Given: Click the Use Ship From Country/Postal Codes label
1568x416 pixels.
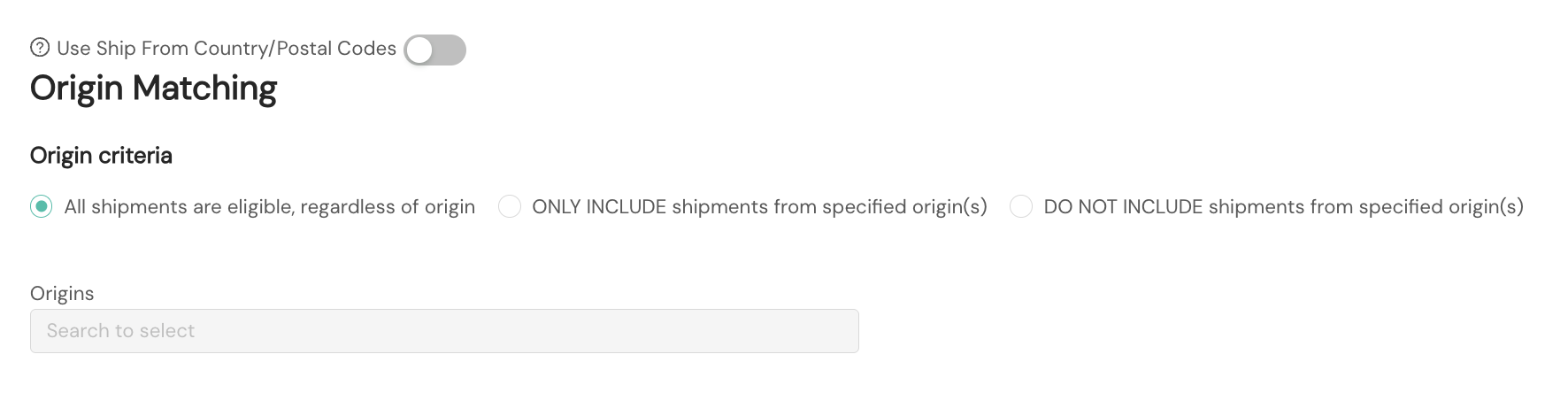Looking at the screenshot, I should coord(227,48).
